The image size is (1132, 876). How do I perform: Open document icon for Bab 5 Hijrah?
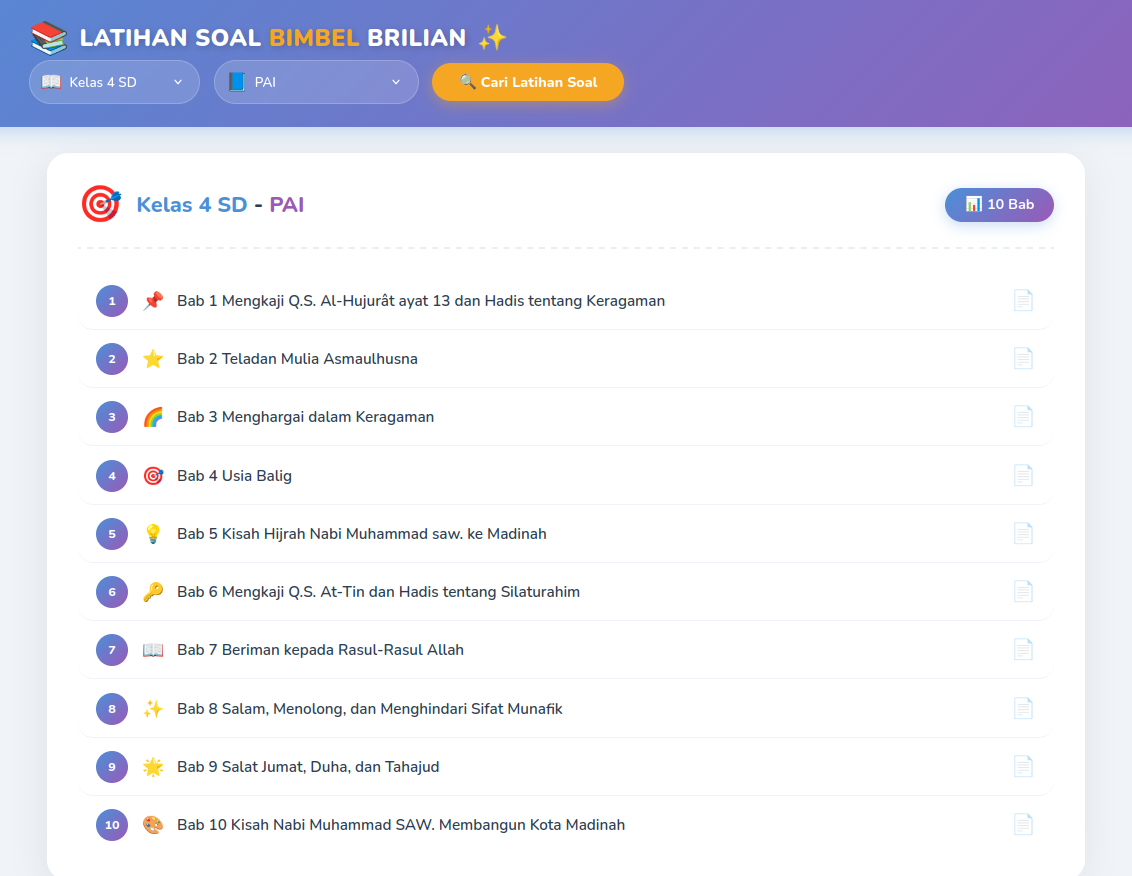pyautogui.click(x=1023, y=534)
